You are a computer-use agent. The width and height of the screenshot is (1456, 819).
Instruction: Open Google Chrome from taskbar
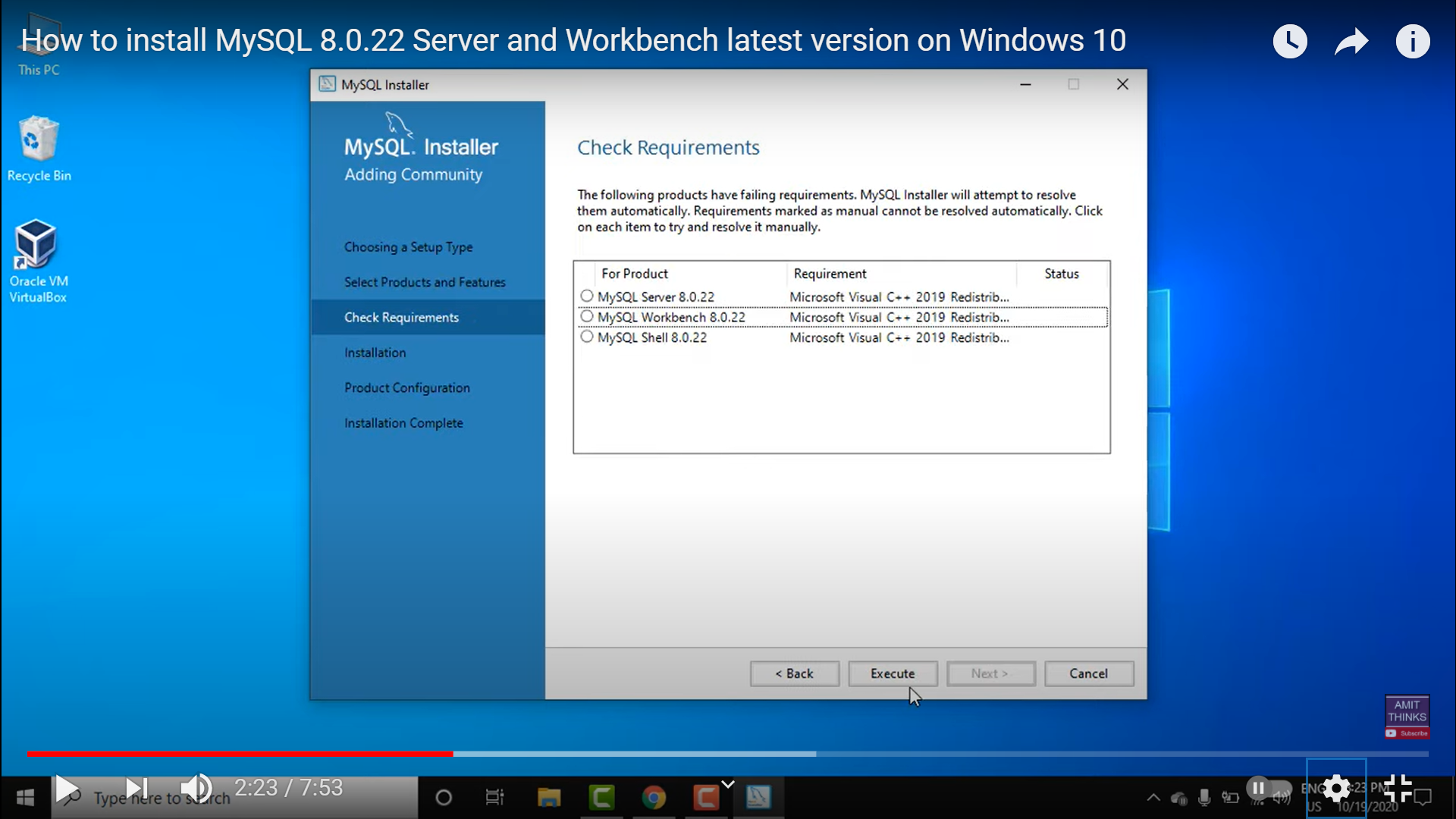click(653, 797)
